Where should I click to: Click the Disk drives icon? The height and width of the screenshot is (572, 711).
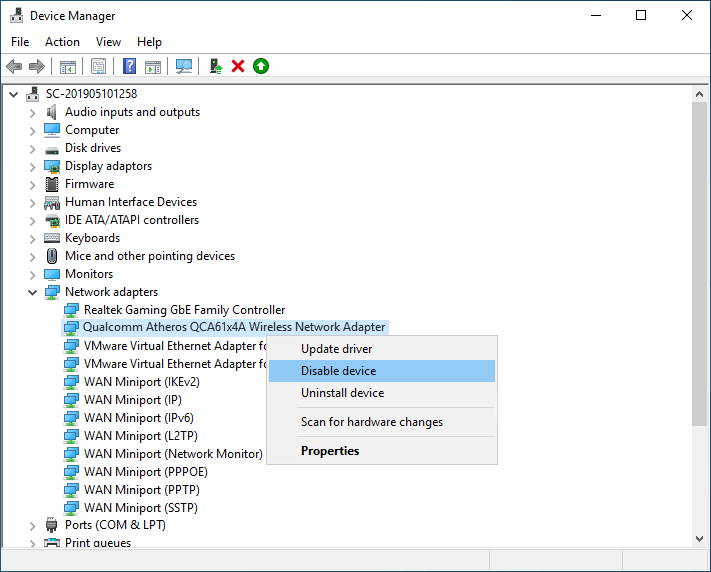pos(52,149)
